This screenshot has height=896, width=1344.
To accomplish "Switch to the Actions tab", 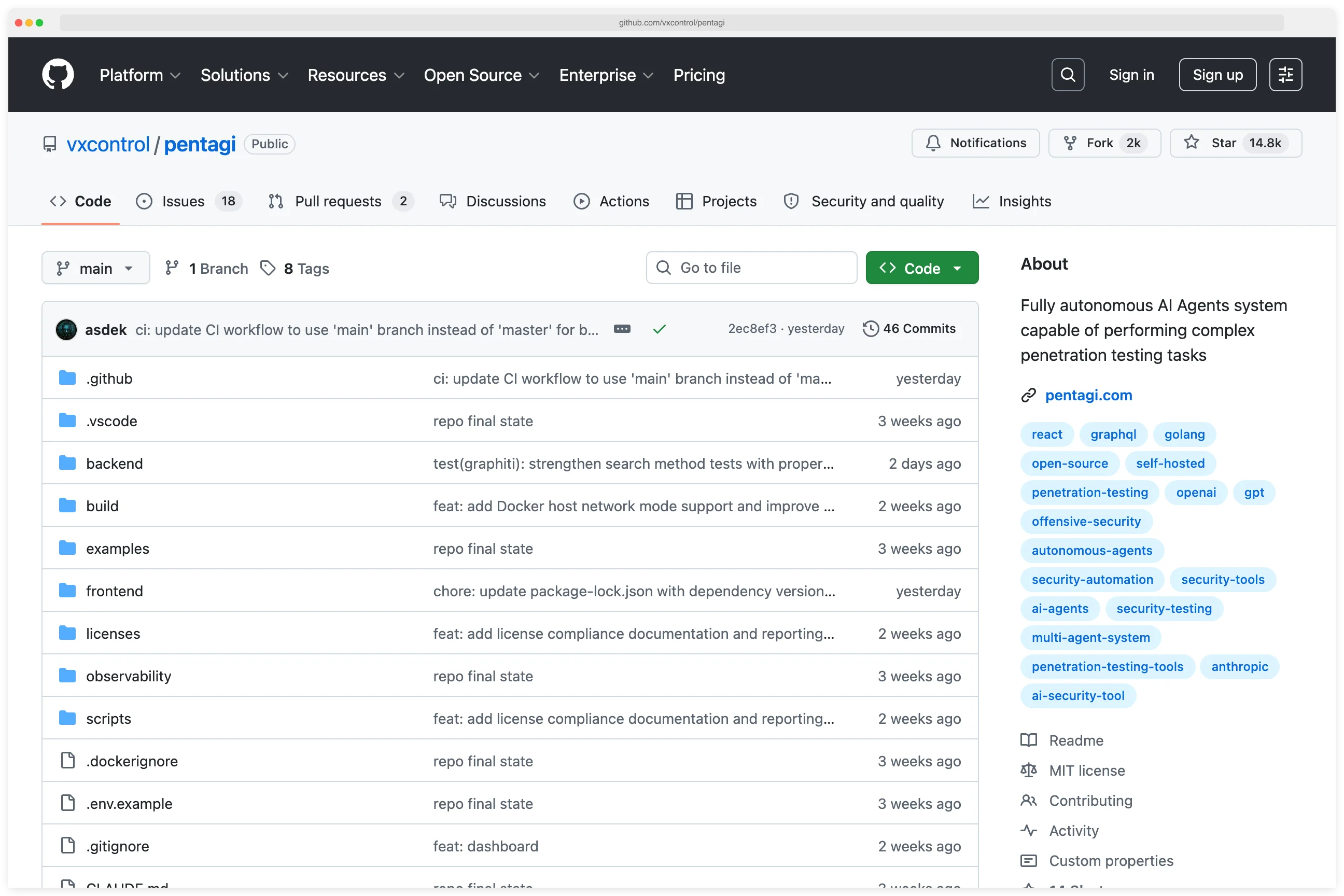I will pyautogui.click(x=611, y=201).
